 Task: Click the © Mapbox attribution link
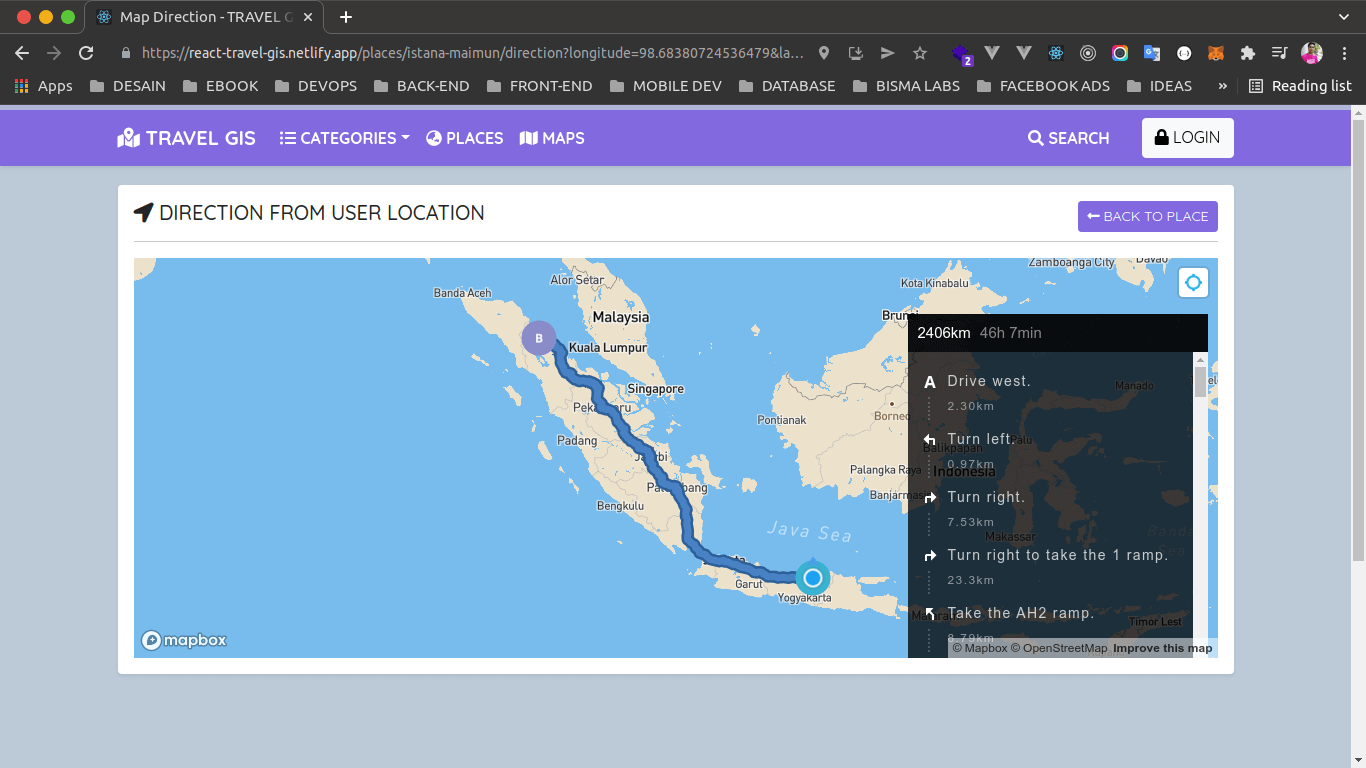click(x=980, y=648)
